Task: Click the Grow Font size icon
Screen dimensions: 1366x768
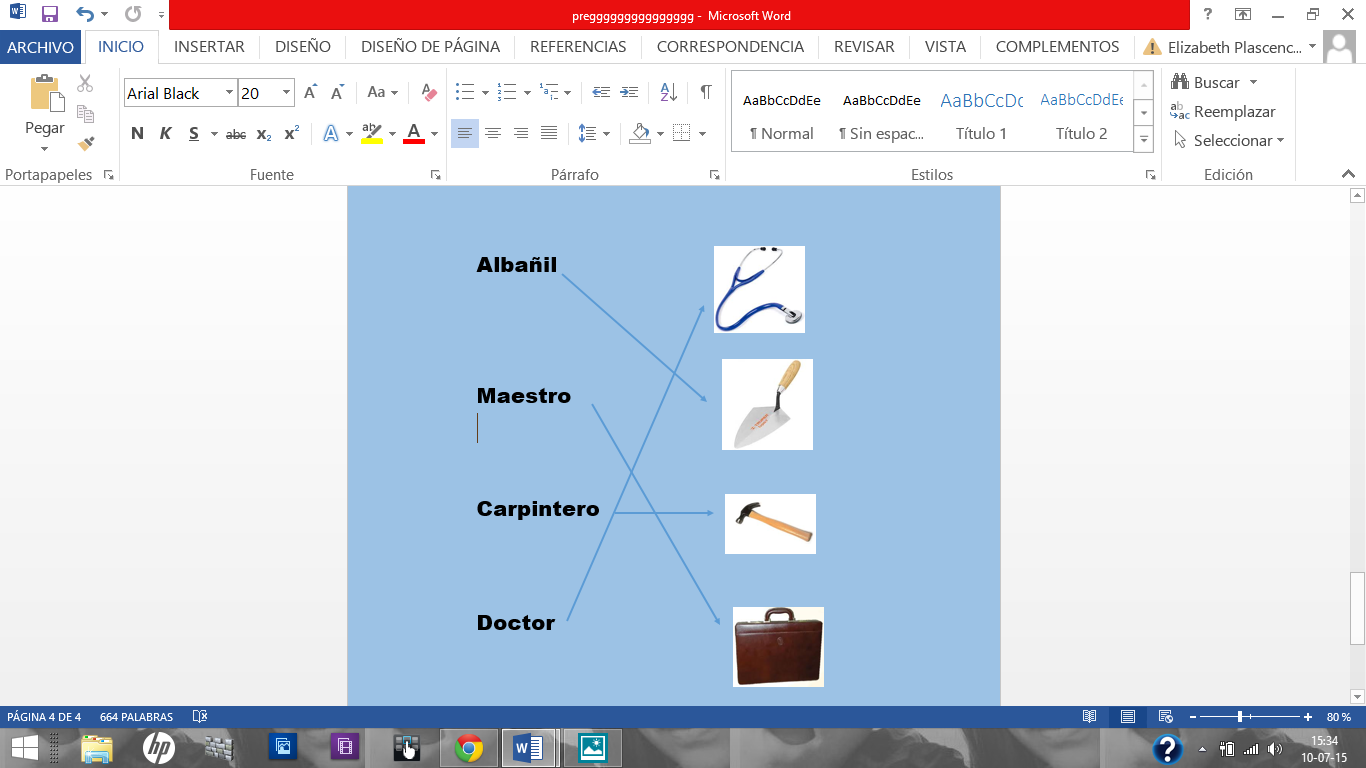Action: click(310, 93)
